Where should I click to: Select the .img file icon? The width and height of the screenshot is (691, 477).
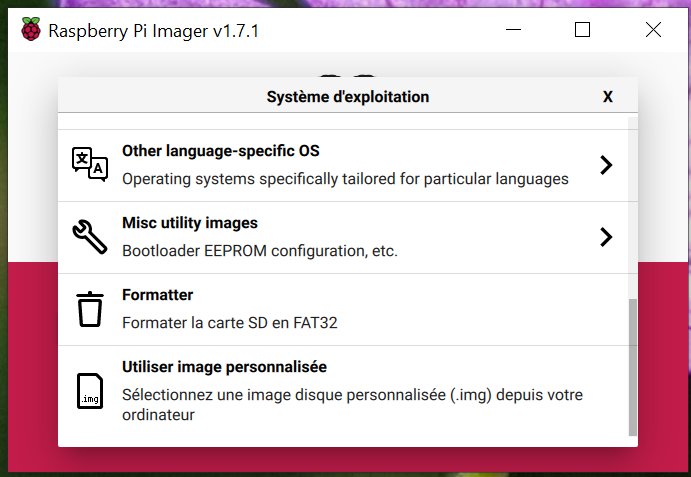pos(90,391)
